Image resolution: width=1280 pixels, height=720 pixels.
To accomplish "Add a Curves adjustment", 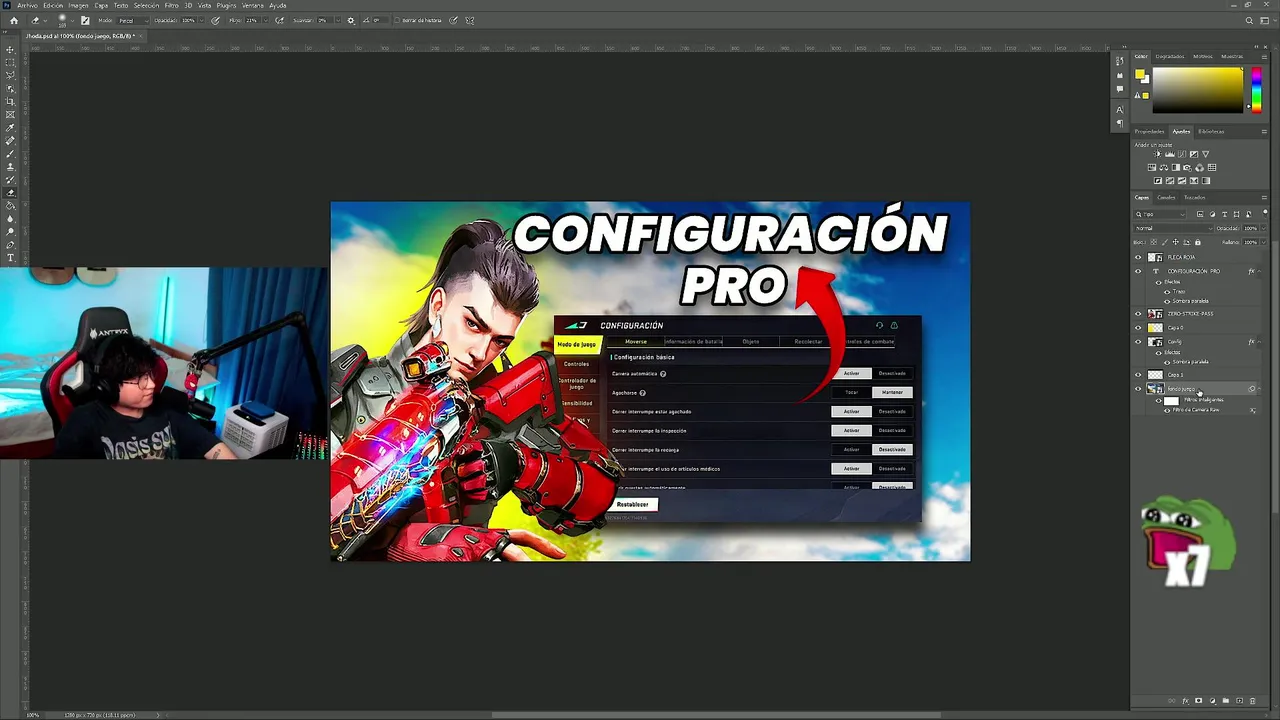I will tap(1182, 154).
